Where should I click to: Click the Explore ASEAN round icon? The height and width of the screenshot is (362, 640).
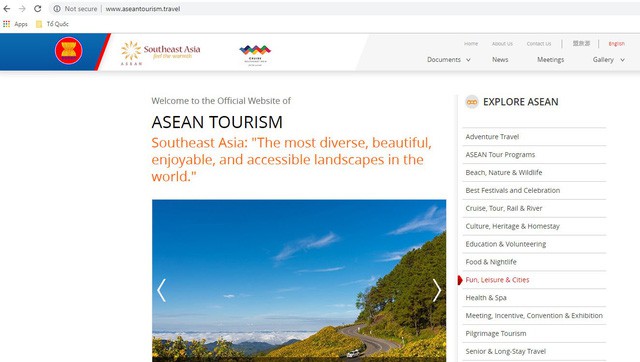[472, 102]
